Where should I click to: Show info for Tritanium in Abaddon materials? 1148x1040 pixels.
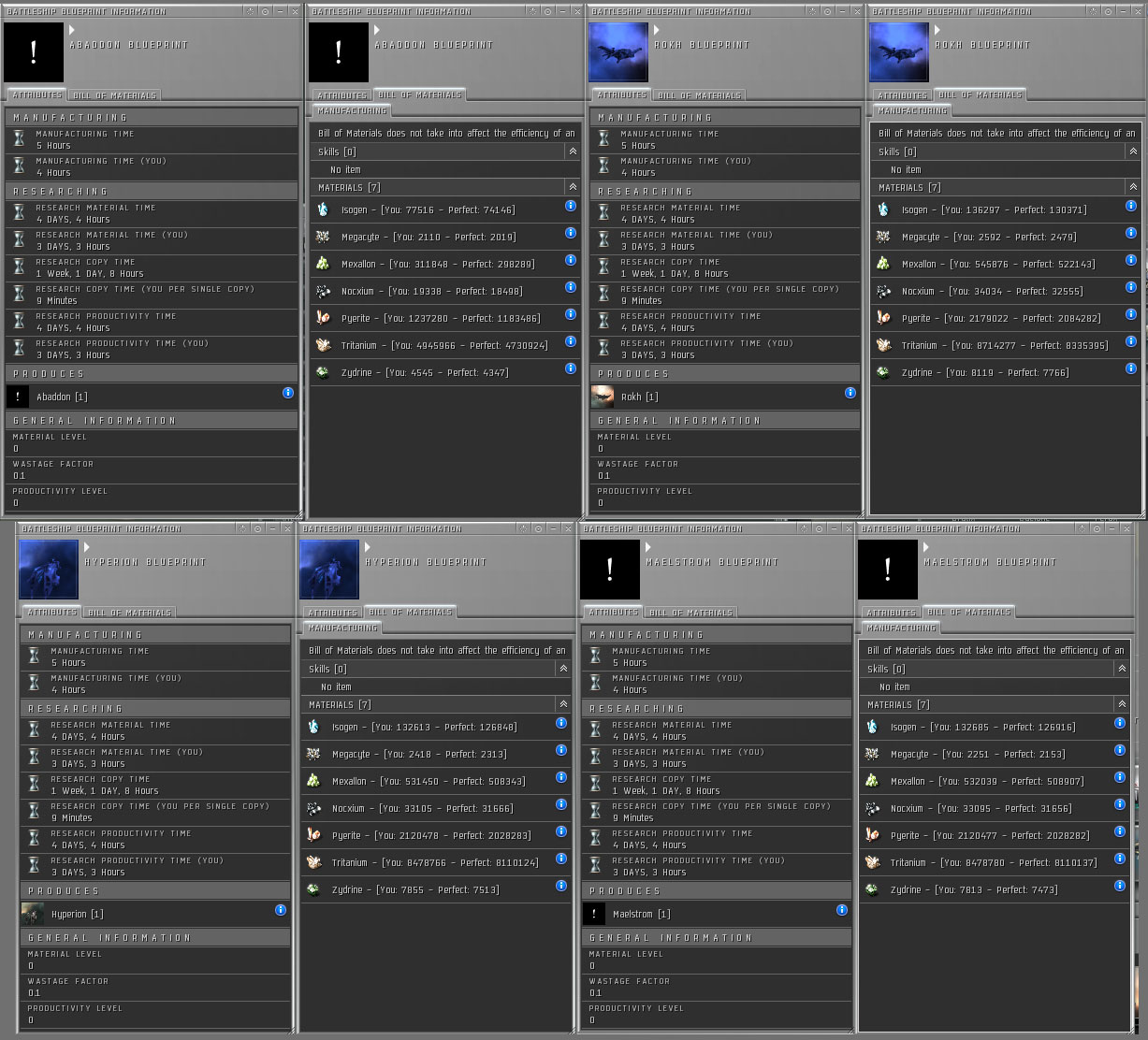[571, 341]
